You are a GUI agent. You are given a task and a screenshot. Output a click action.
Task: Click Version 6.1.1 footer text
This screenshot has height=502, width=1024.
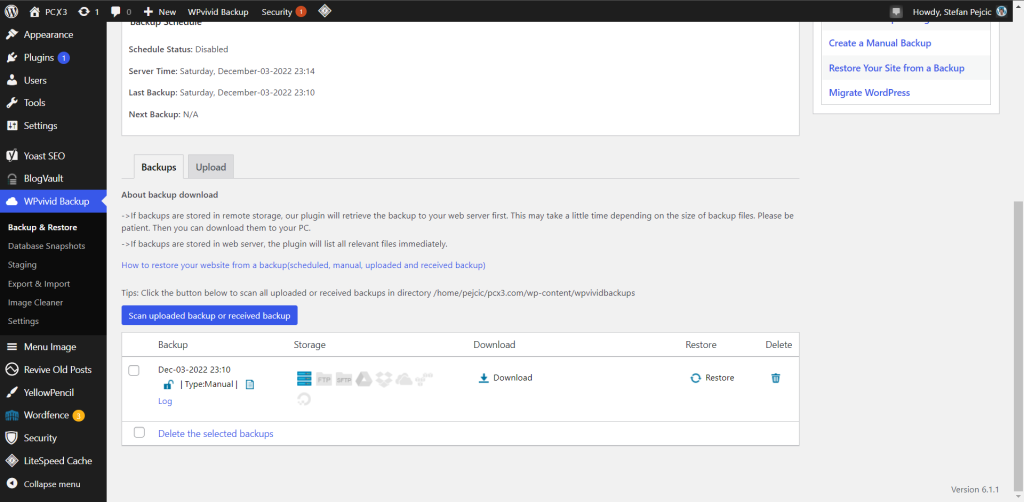(x=975, y=489)
